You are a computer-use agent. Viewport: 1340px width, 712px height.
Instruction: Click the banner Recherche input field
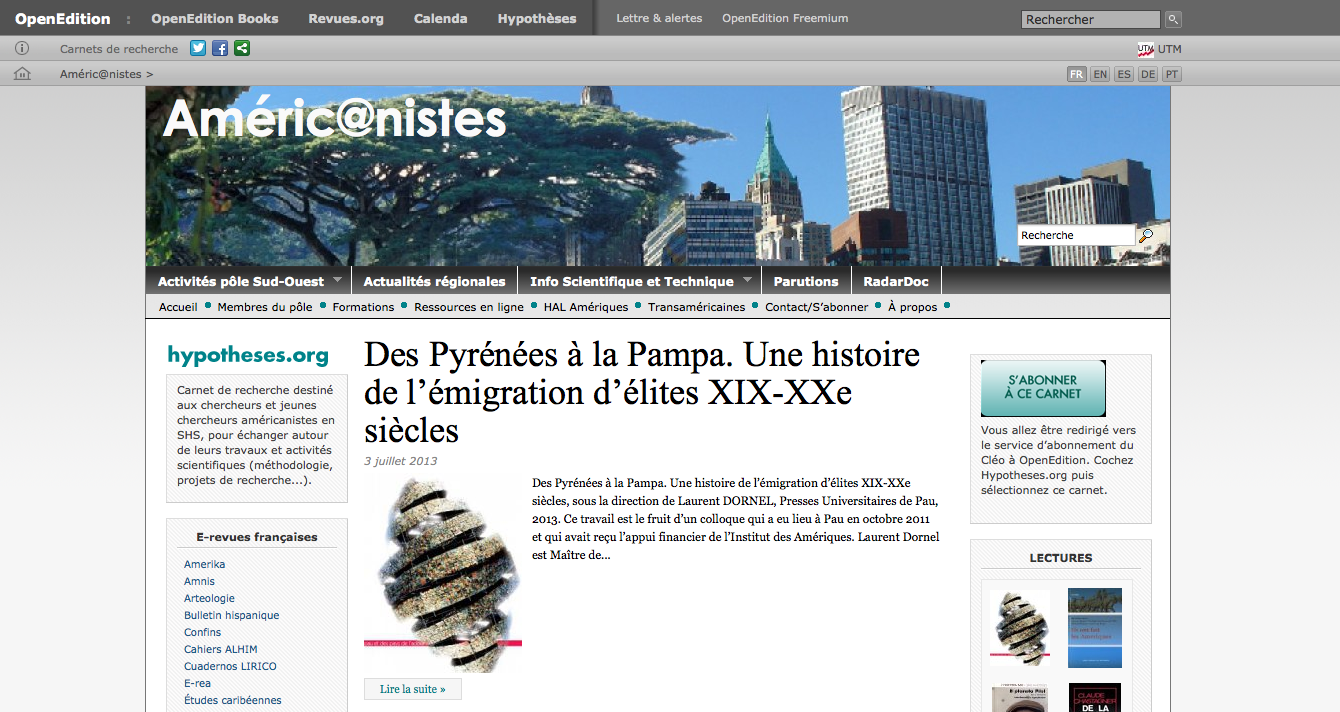(x=1076, y=236)
